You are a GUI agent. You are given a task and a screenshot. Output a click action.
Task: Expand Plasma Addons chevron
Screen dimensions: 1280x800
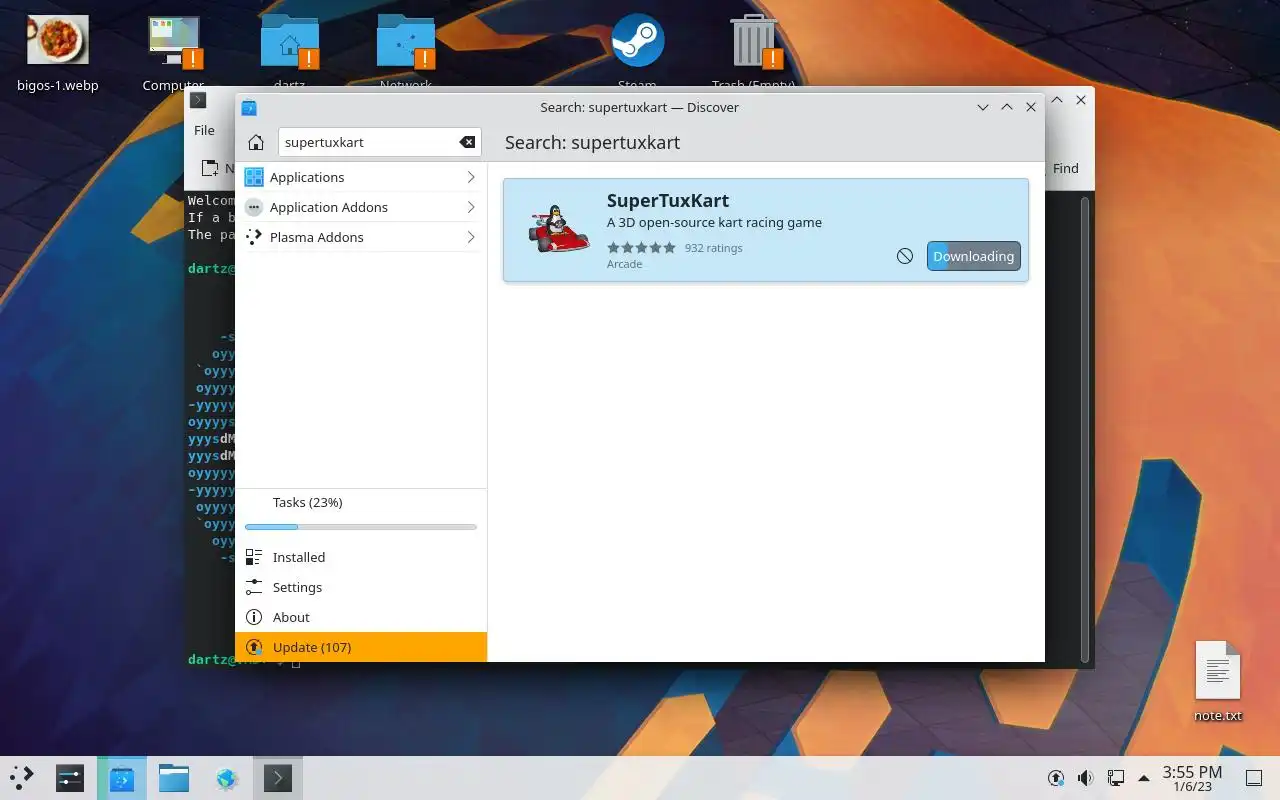470,237
